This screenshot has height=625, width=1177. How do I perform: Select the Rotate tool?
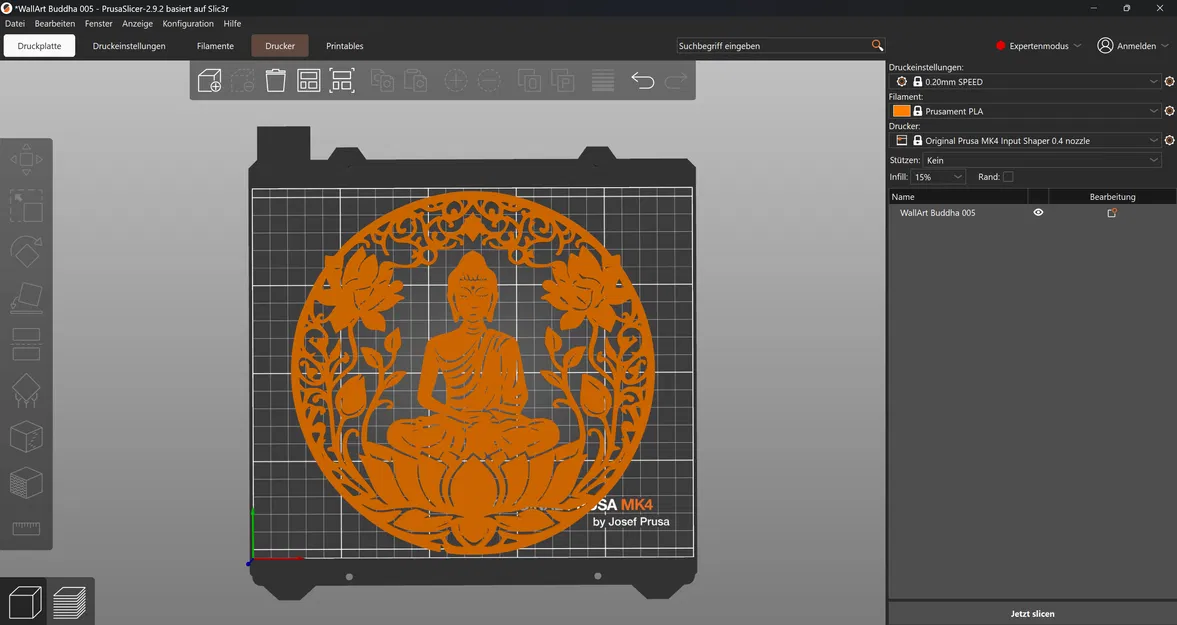point(25,251)
